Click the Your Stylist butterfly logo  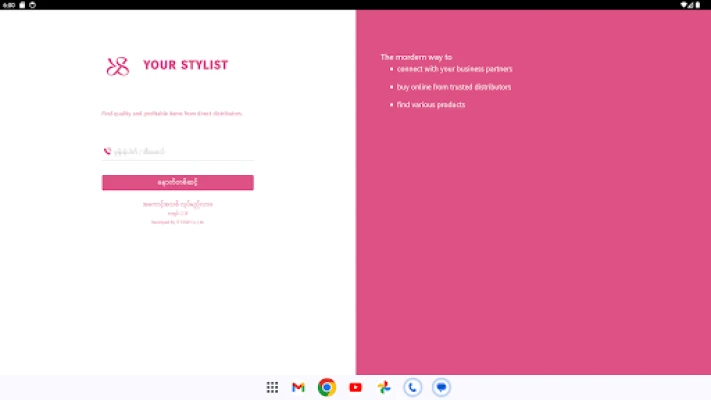[118, 66]
